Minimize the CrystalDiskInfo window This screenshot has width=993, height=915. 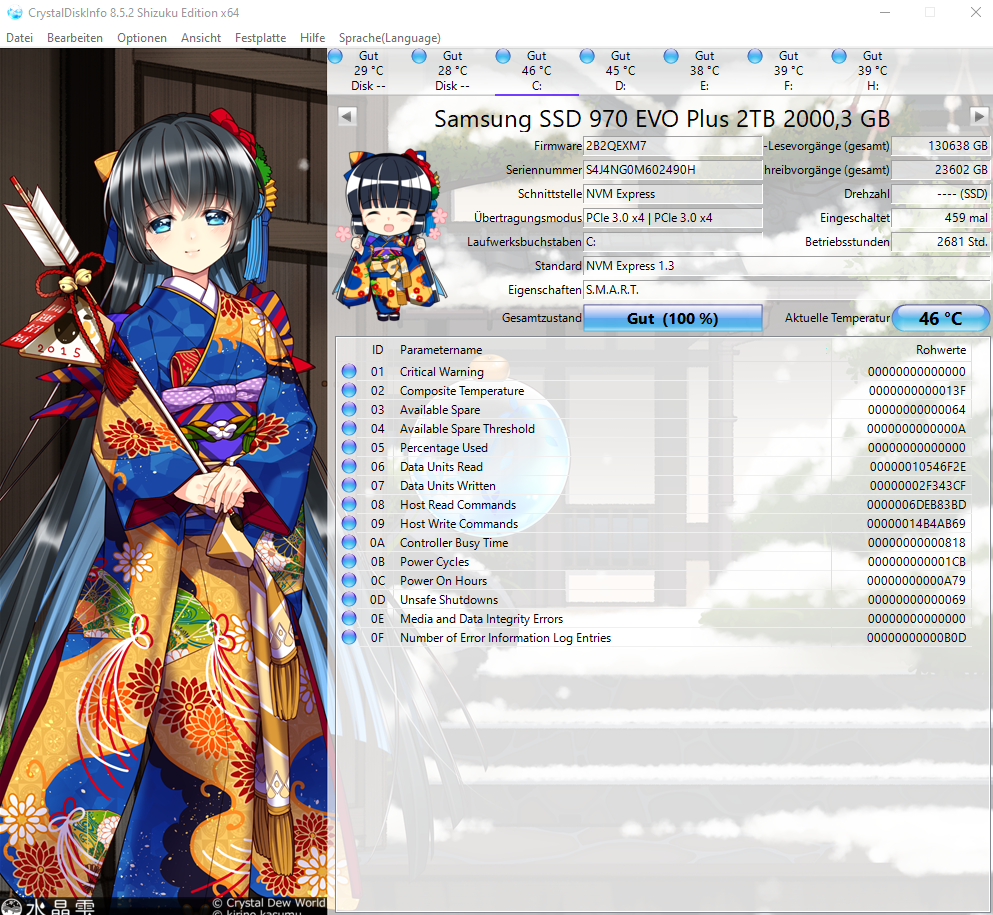(x=885, y=12)
